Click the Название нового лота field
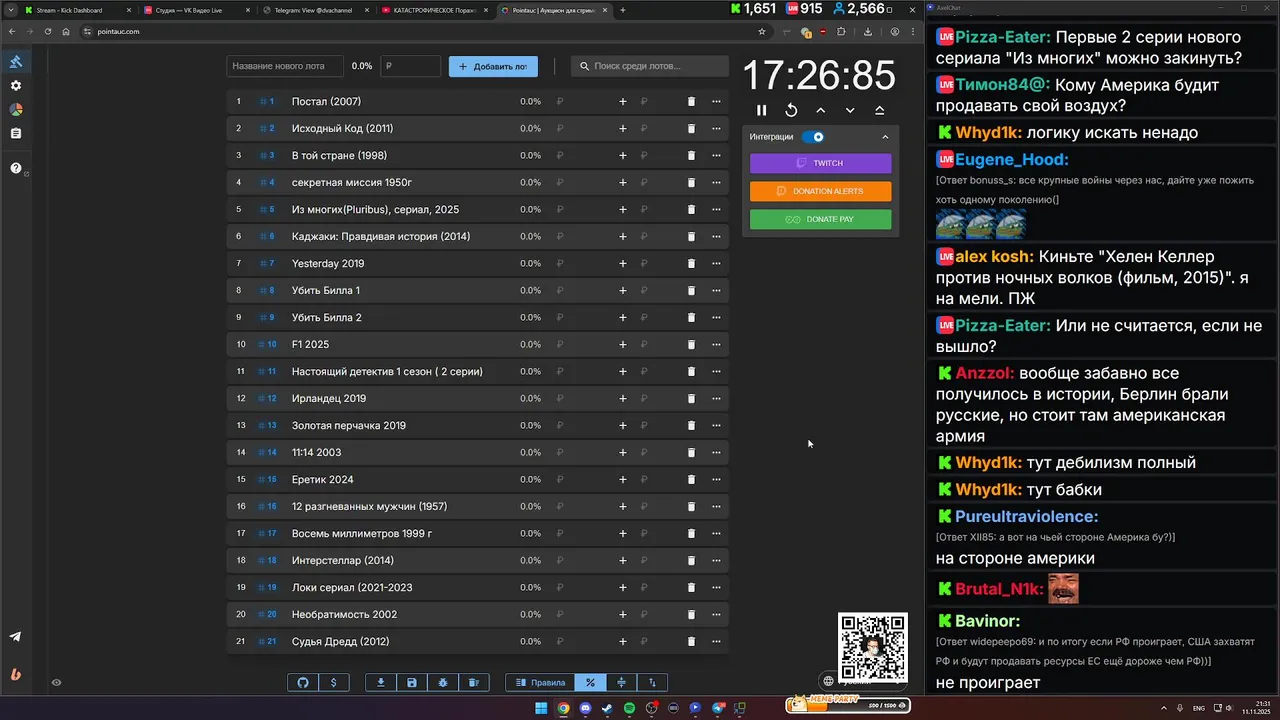 click(x=286, y=66)
